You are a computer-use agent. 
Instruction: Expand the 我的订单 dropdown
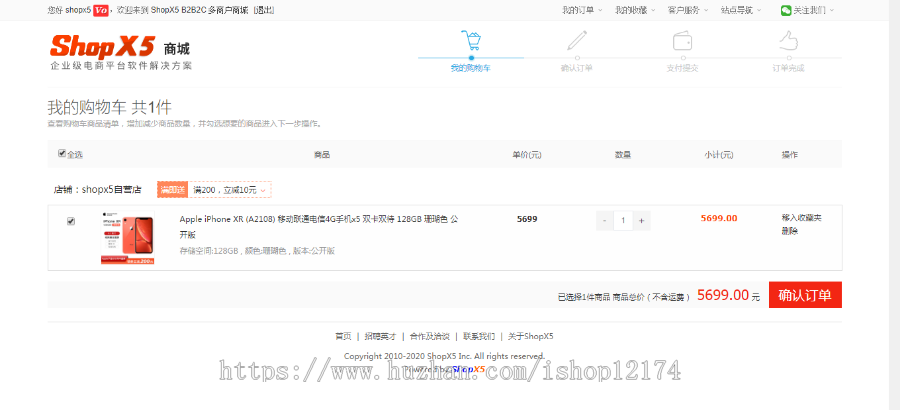click(x=583, y=10)
